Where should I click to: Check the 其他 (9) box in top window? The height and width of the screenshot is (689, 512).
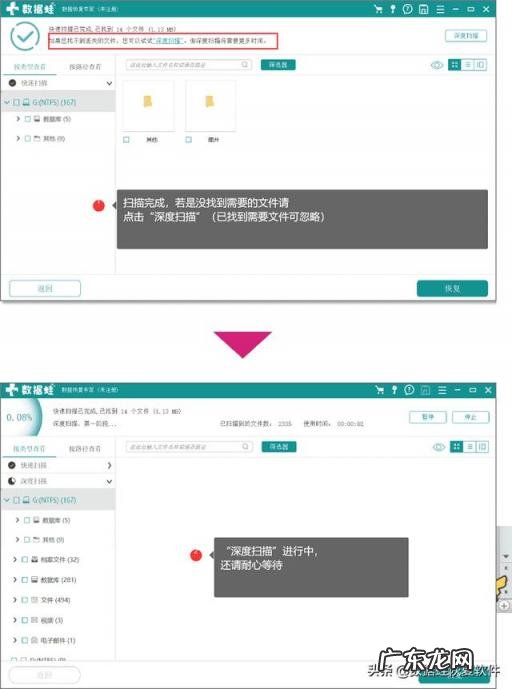[28, 138]
